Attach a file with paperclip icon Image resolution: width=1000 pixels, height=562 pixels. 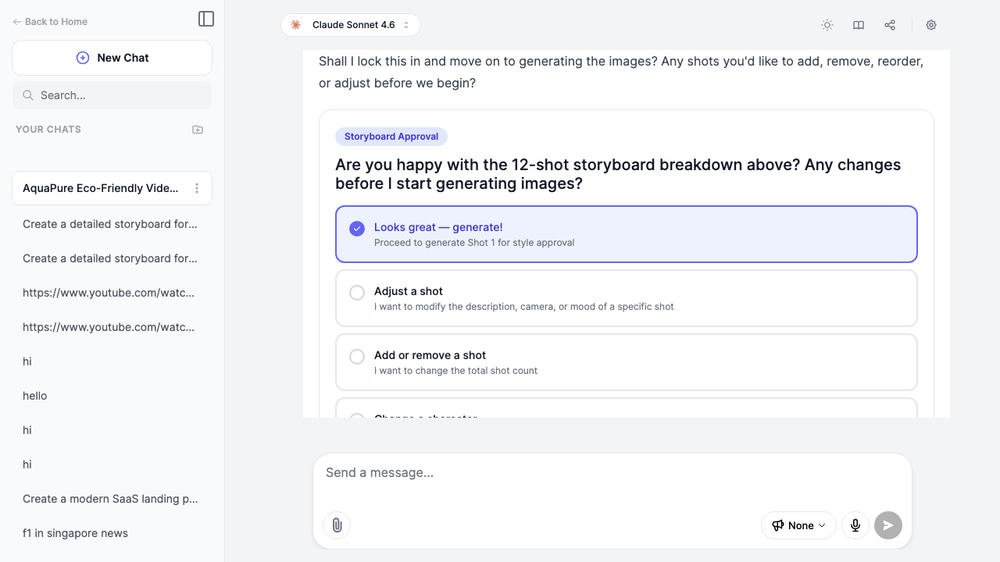(337, 525)
